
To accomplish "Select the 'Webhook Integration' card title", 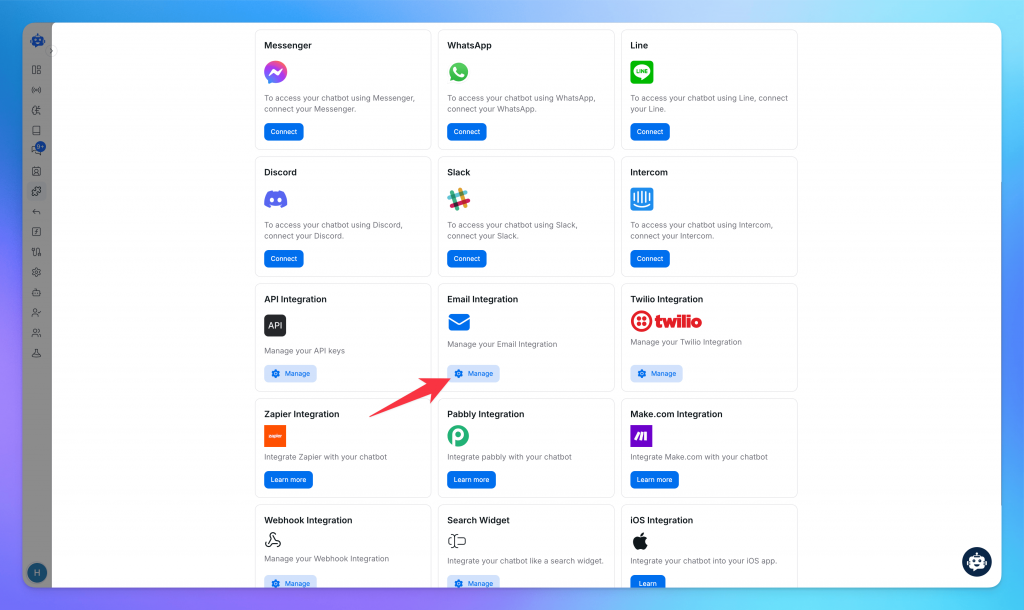I will (308, 521).
